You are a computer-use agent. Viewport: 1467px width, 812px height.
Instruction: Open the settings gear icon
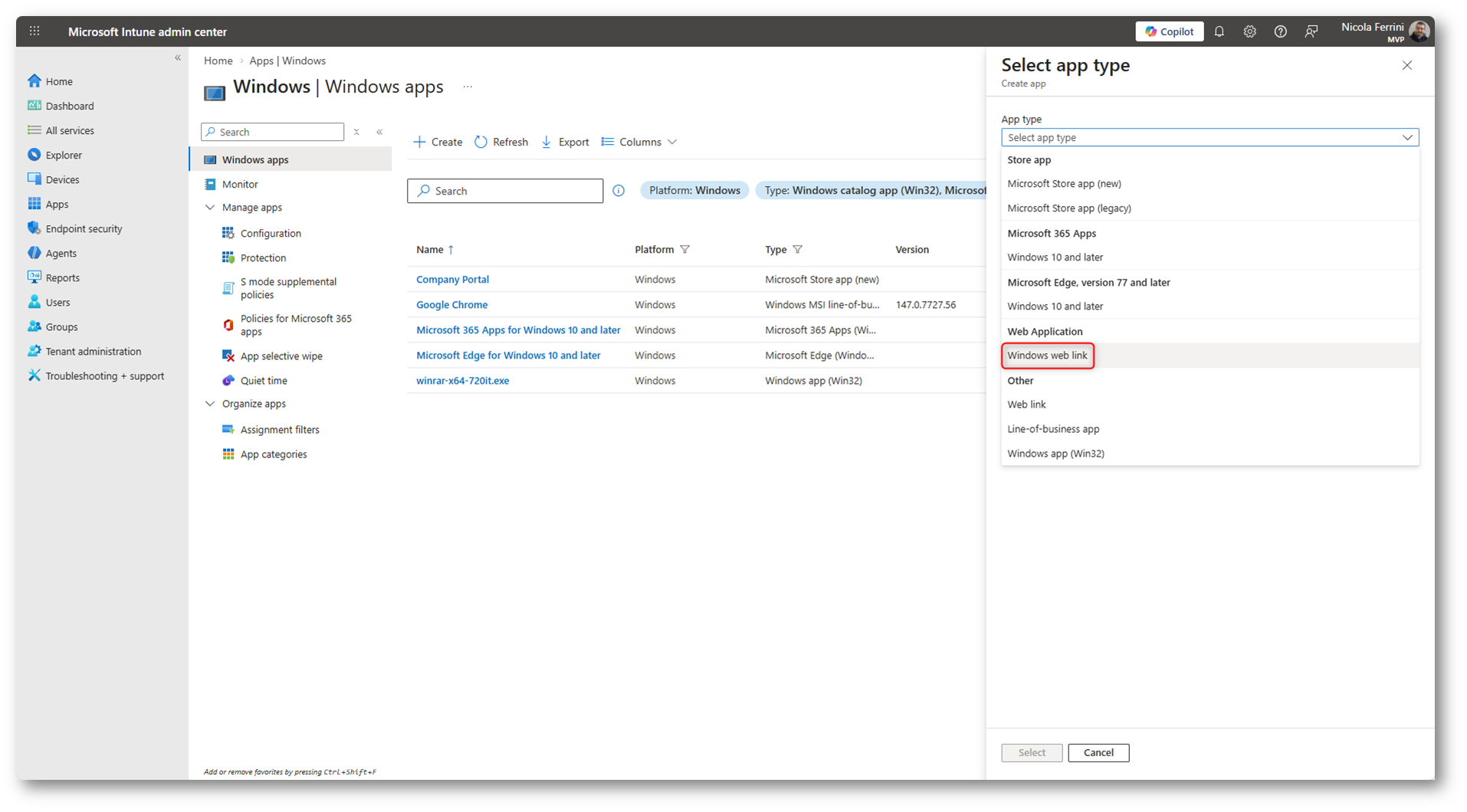[1249, 31]
